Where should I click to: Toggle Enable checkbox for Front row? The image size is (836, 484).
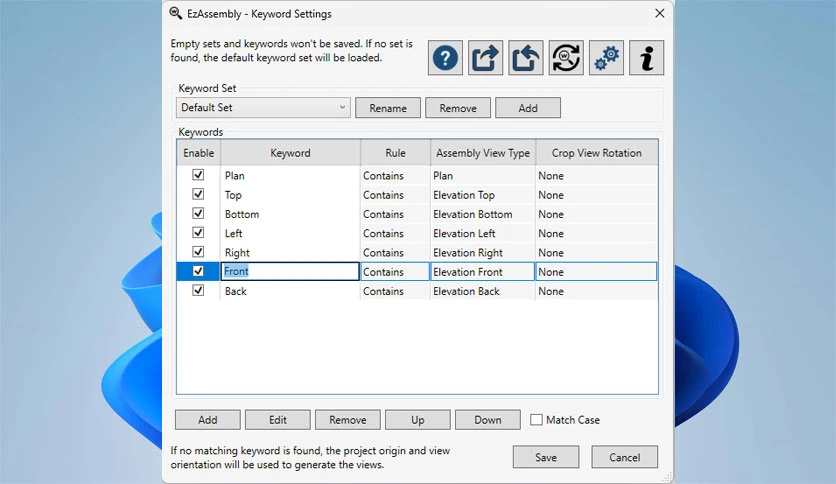click(x=198, y=271)
